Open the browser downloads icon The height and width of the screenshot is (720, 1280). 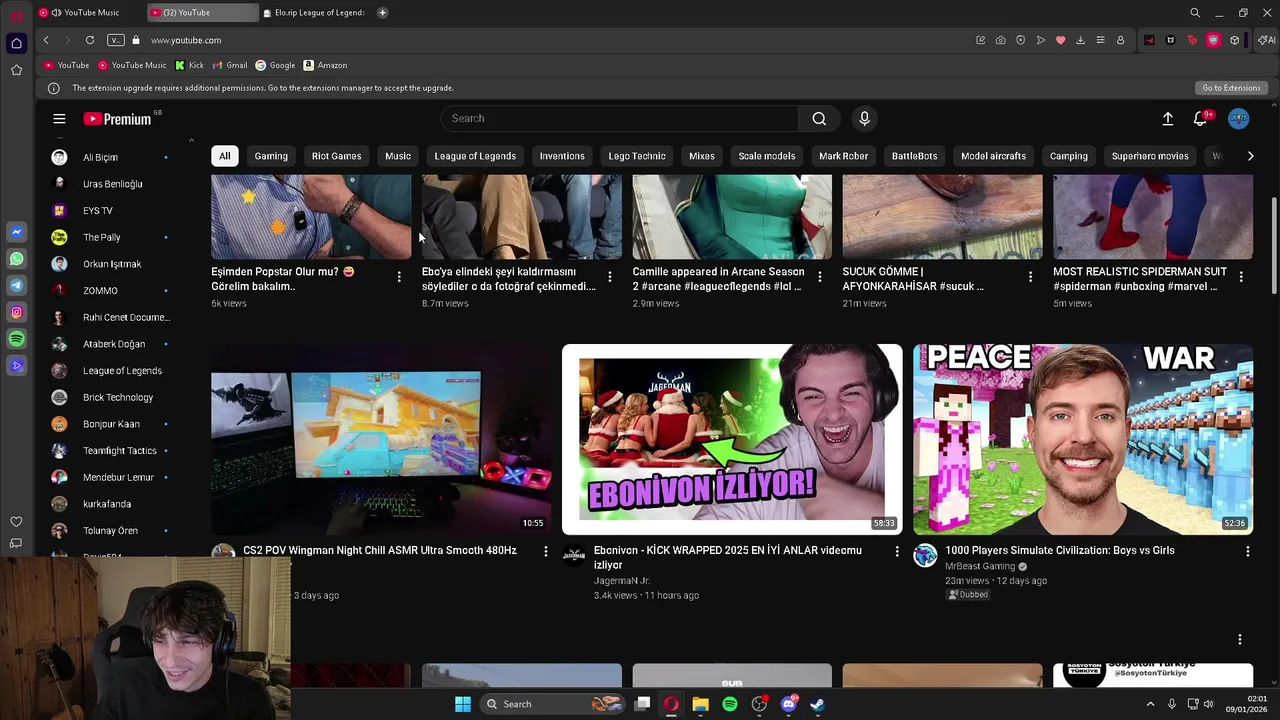coord(1080,40)
